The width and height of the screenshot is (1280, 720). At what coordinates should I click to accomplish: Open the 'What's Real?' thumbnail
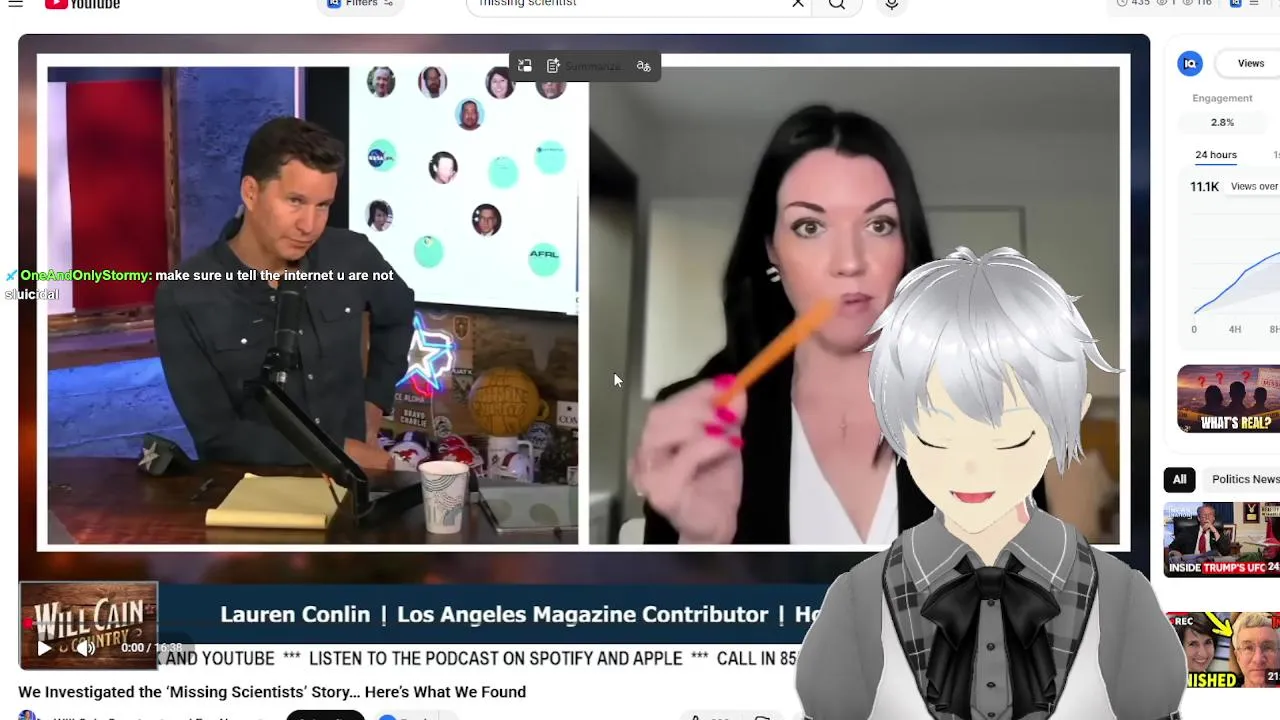coord(1228,399)
